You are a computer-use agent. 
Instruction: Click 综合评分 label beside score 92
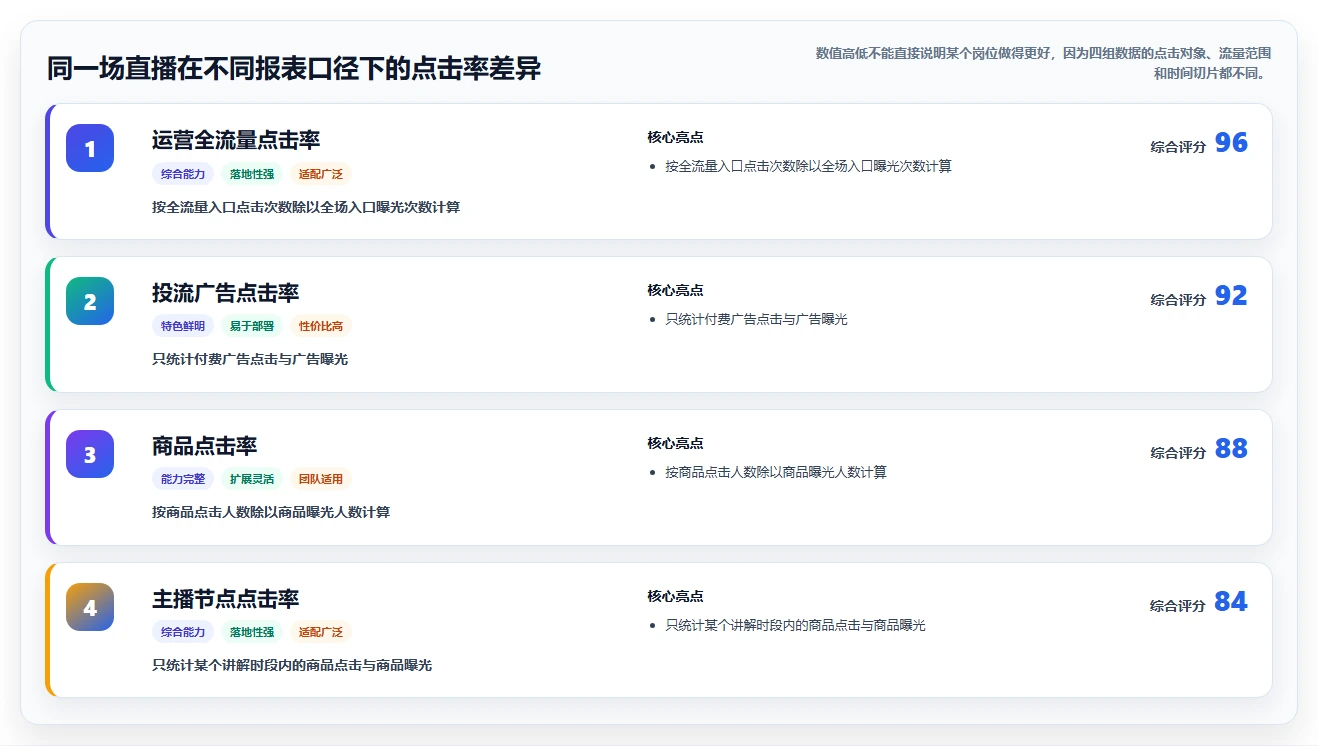pos(1178,300)
